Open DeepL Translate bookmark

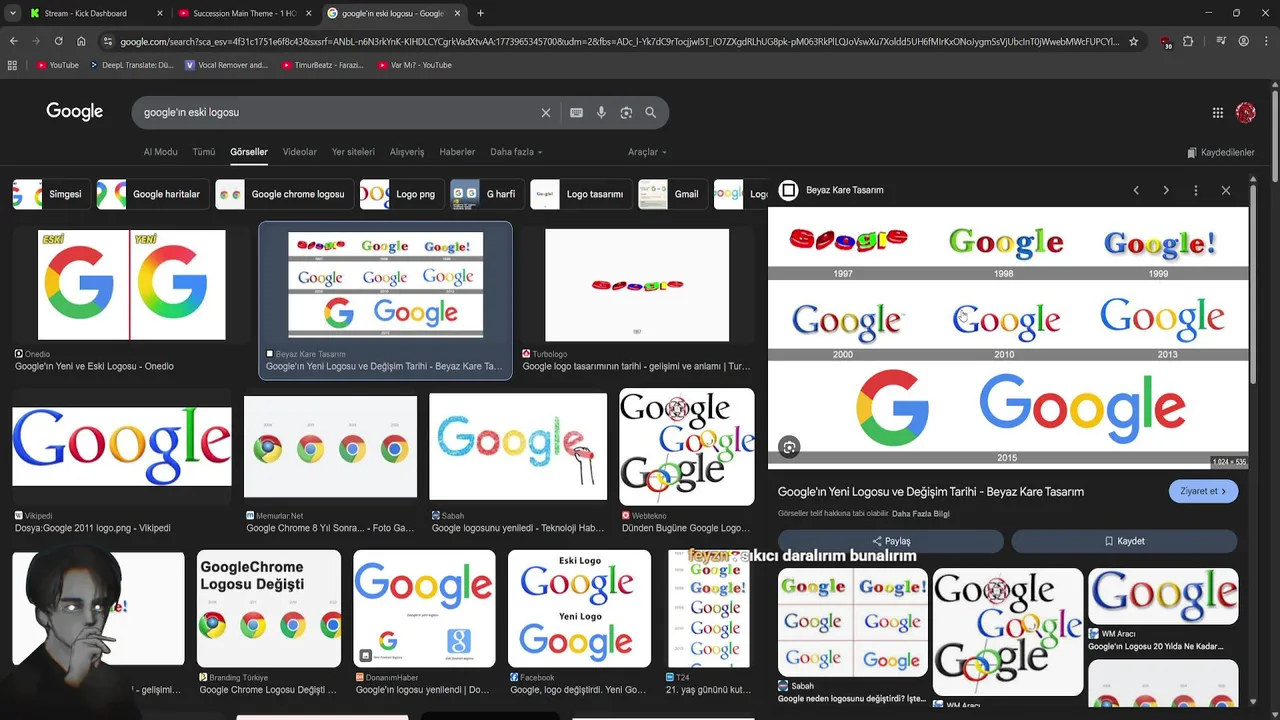pos(131,65)
